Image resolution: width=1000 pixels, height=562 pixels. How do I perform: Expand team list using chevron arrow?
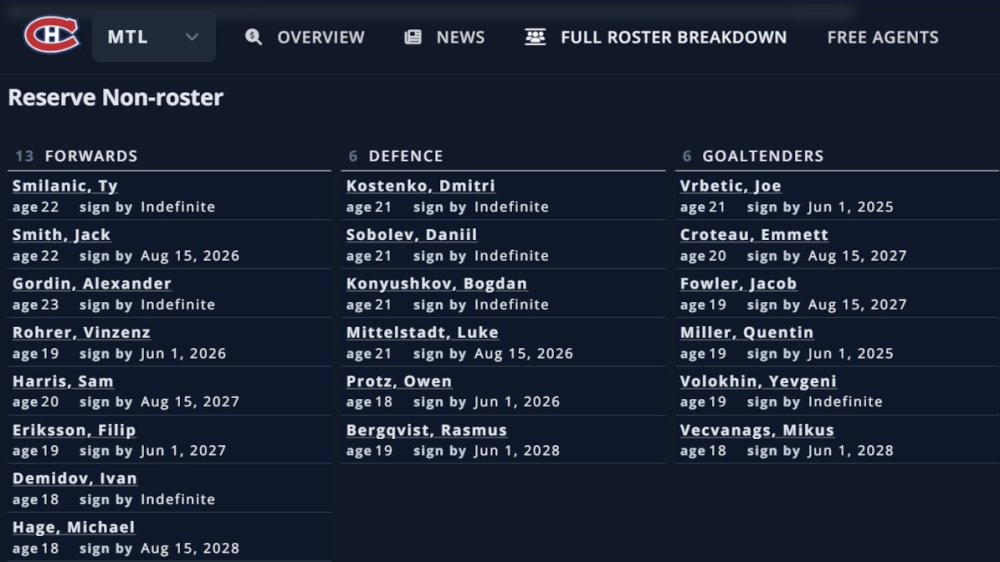point(192,37)
